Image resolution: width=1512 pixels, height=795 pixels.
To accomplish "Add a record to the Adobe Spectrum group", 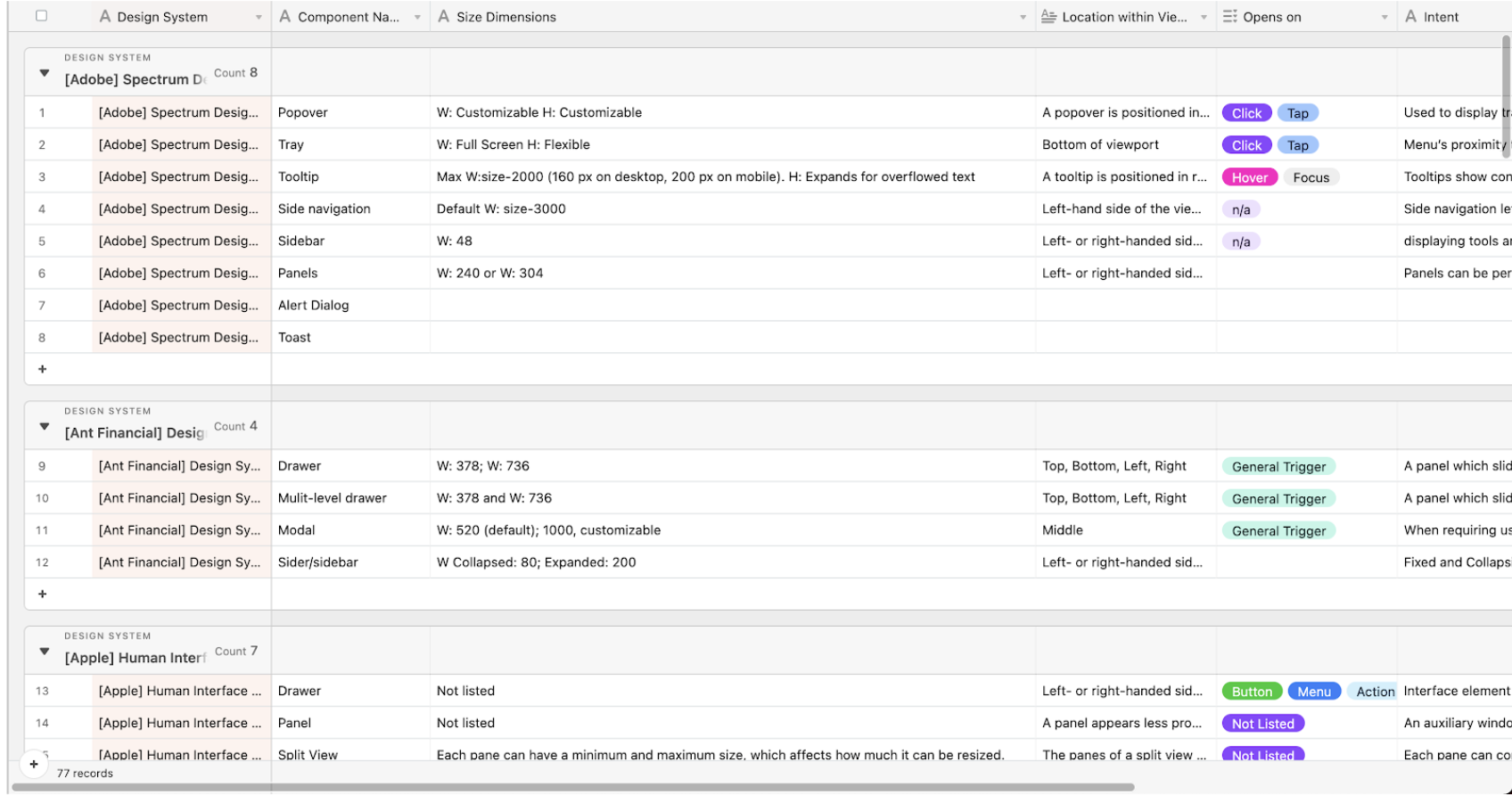I will click(42, 369).
